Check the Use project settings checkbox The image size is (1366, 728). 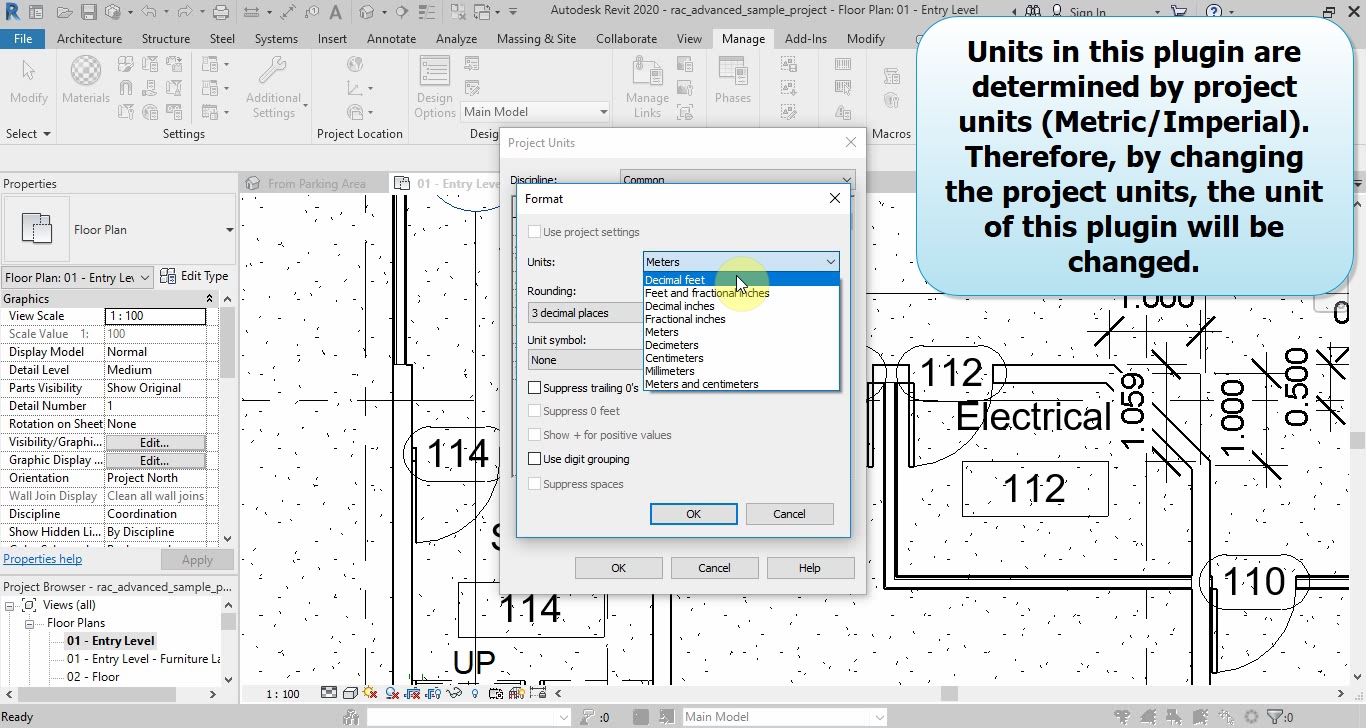tap(535, 232)
